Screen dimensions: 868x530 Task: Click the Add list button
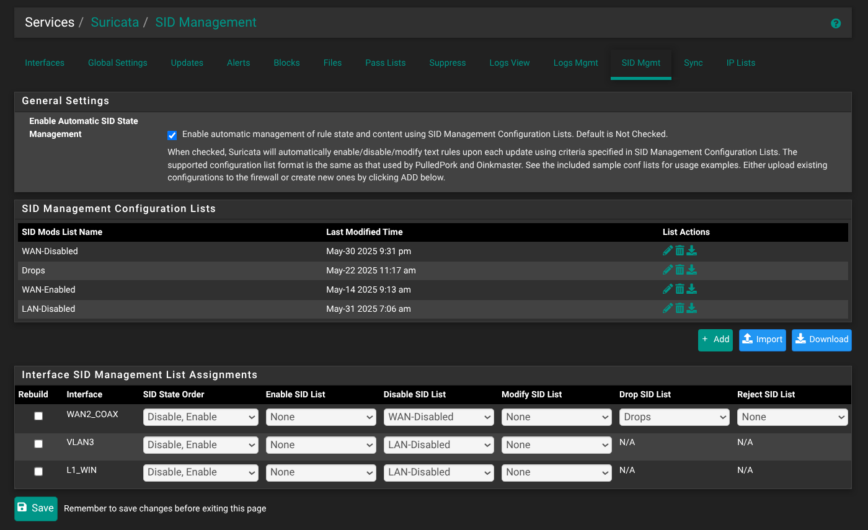(x=715, y=339)
